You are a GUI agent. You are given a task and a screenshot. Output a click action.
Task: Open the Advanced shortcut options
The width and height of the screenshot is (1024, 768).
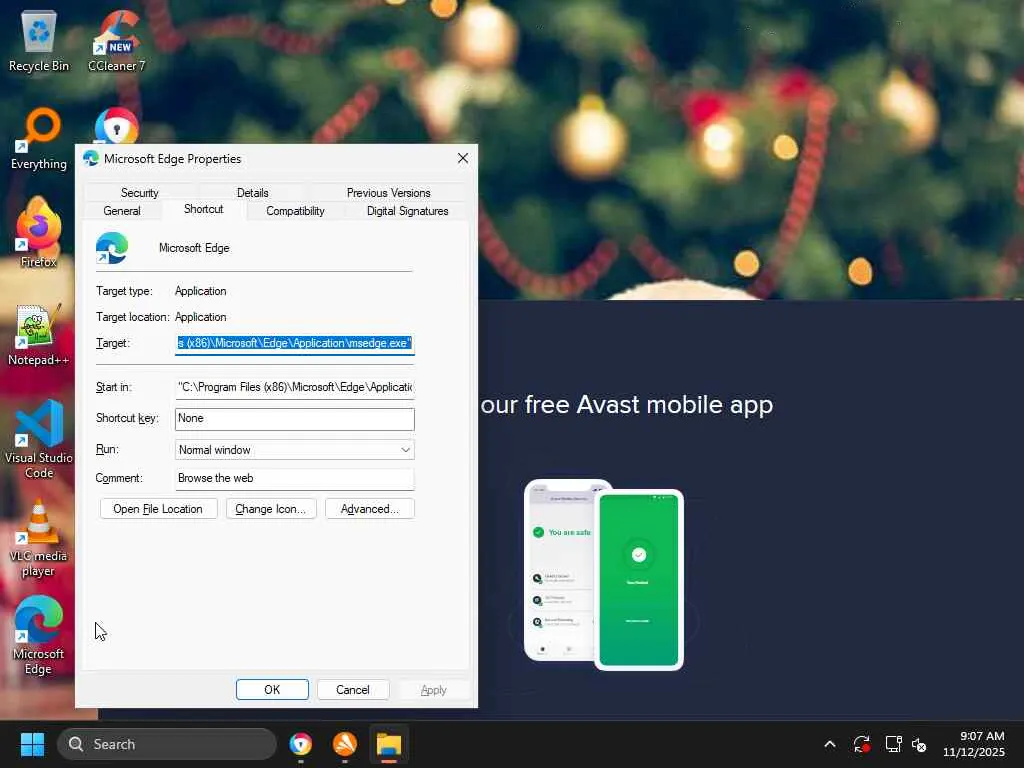click(370, 509)
